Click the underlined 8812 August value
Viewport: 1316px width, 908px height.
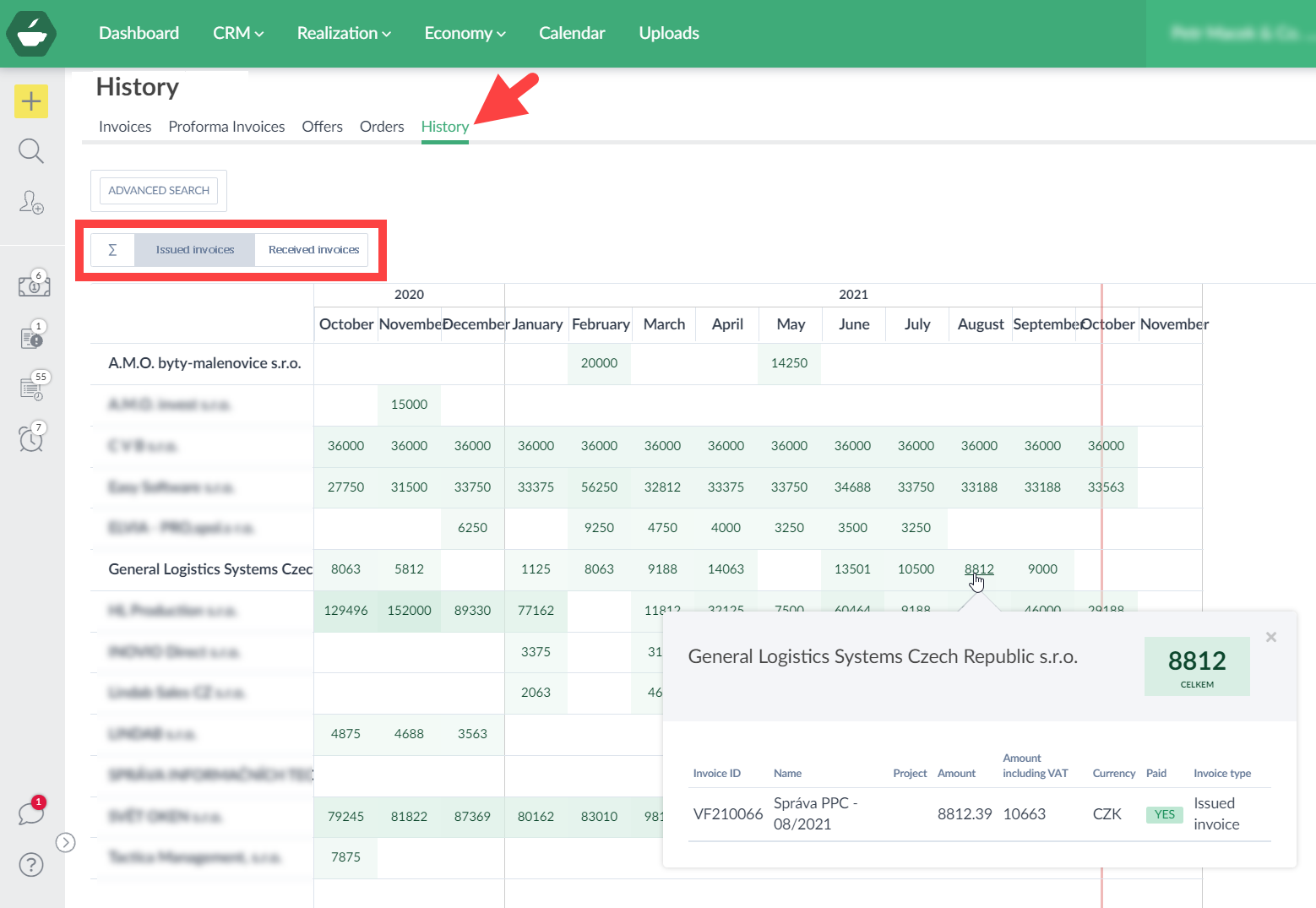click(979, 569)
